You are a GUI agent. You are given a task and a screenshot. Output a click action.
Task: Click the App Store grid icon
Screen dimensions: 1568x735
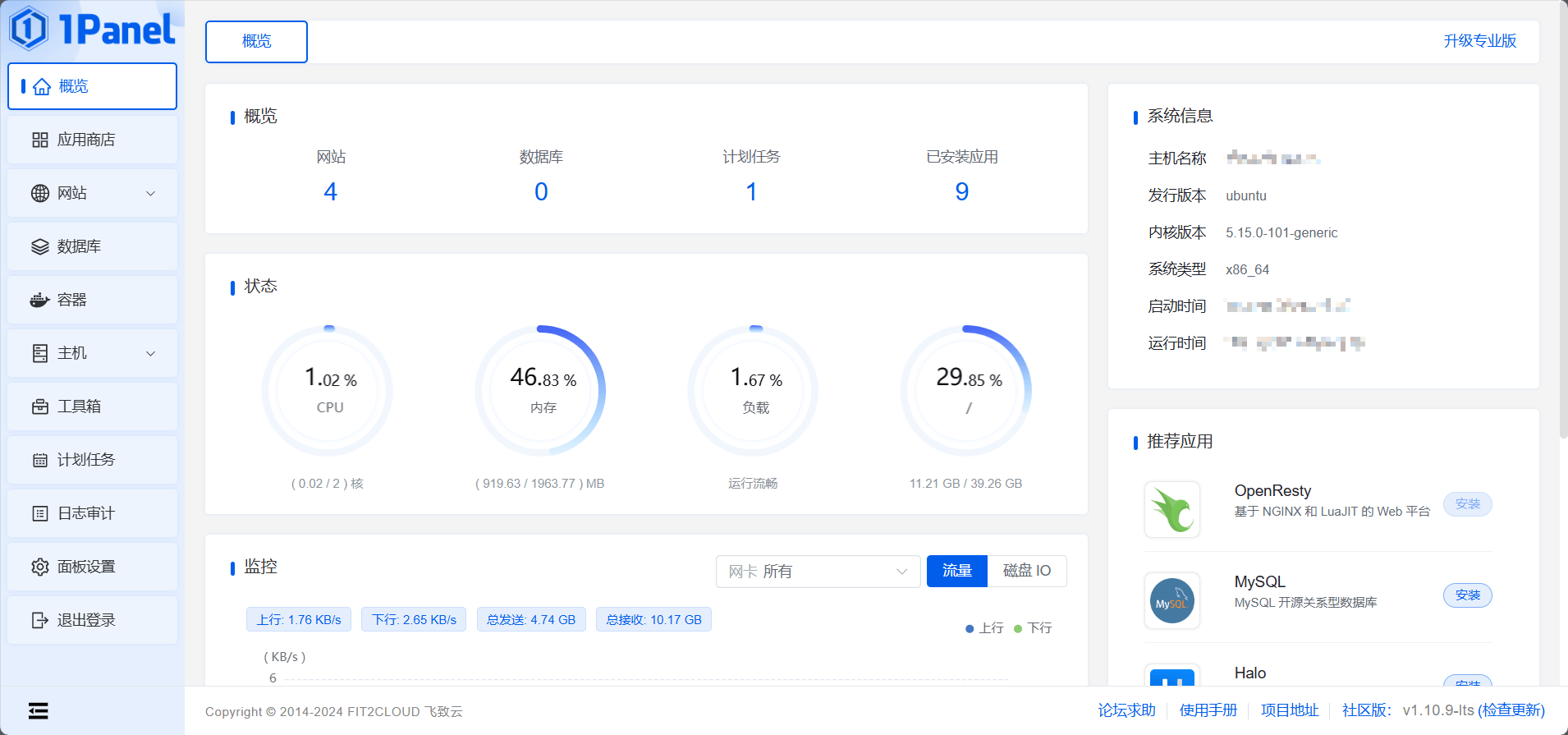point(39,140)
